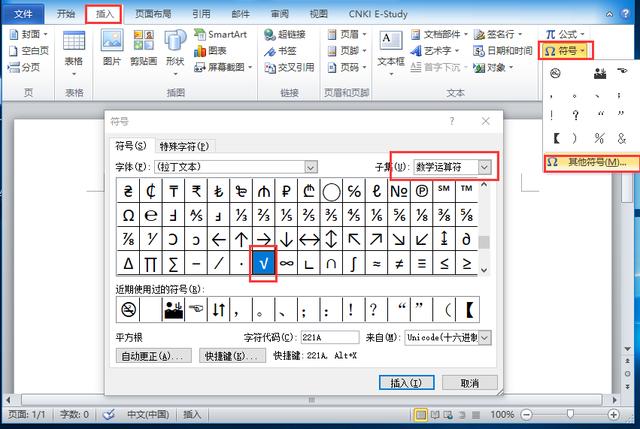Add a bookmark with 书签
The height and width of the screenshot is (429, 640).
pyautogui.click(x=280, y=51)
